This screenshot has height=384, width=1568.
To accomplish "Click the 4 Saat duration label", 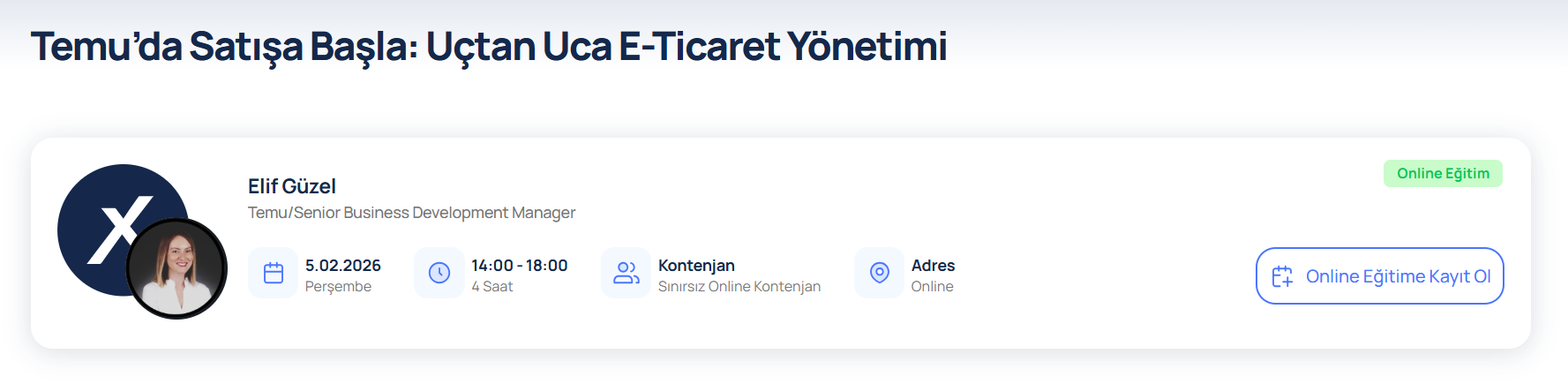I will point(492,287).
